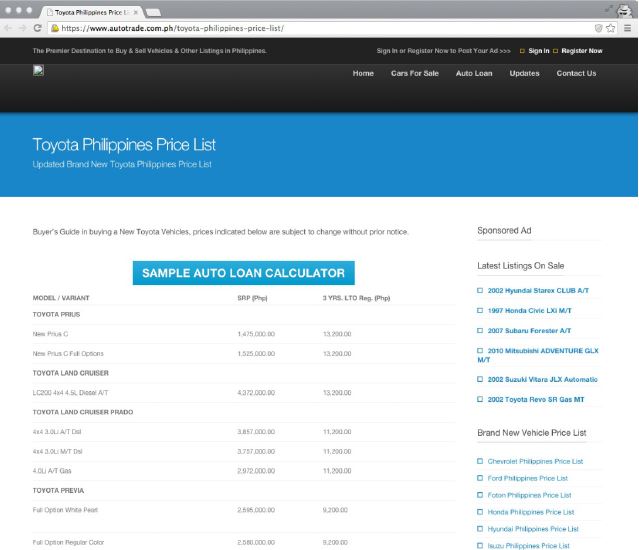Select the 4,372,000.00 price cell
Image resolution: width=639 pixels, height=550 pixels.
click(x=256, y=393)
